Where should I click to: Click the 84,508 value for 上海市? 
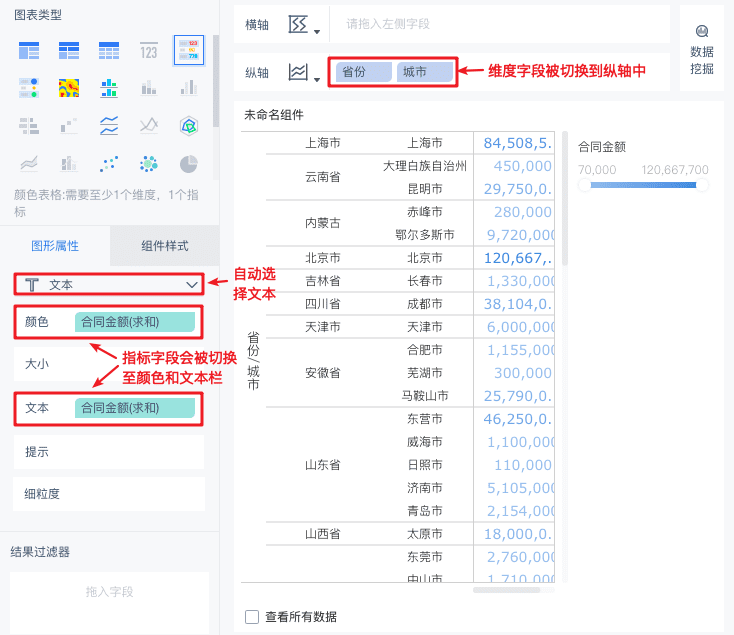(x=518, y=143)
